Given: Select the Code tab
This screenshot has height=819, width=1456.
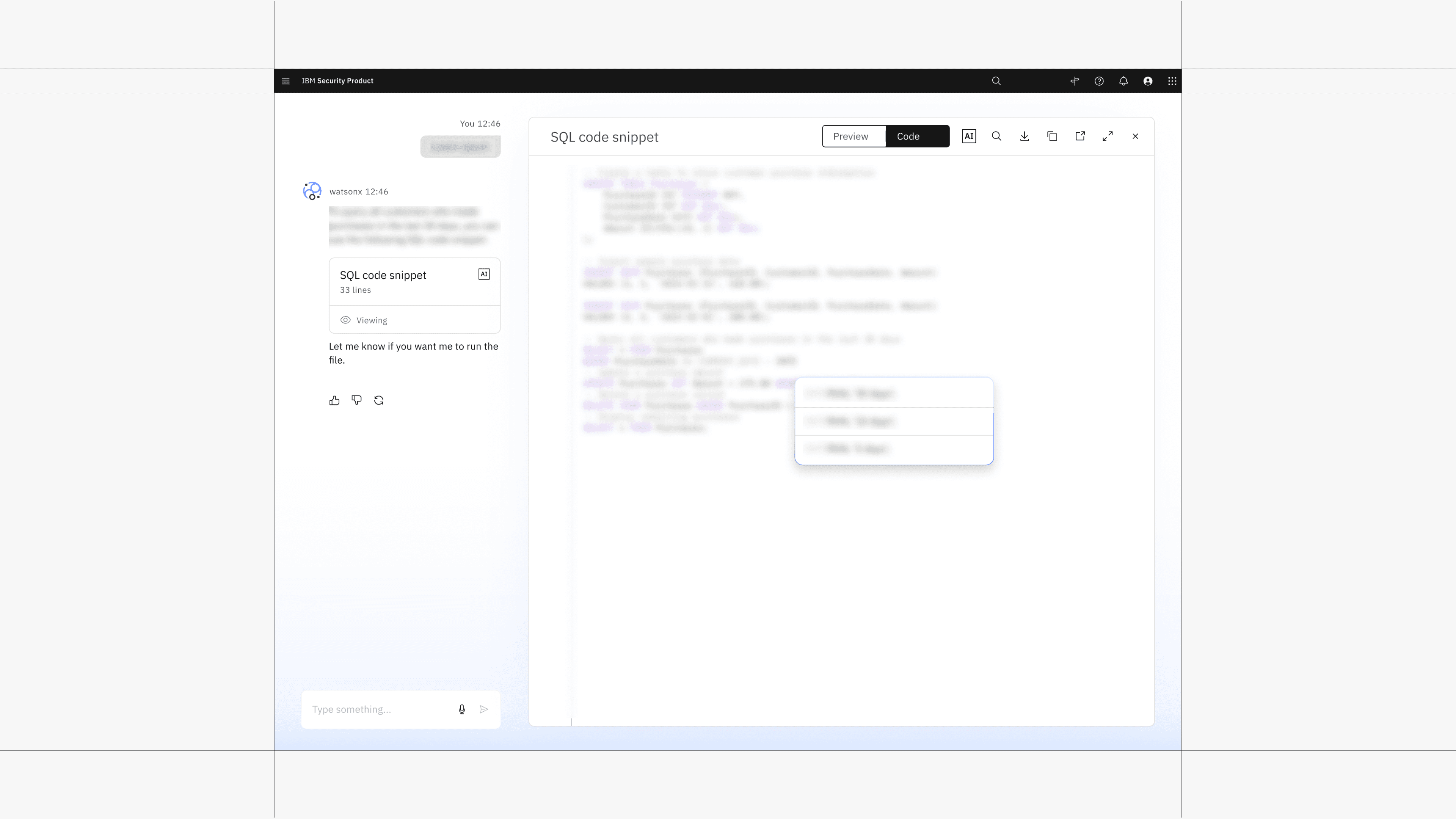Looking at the screenshot, I should tap(917, 136).
